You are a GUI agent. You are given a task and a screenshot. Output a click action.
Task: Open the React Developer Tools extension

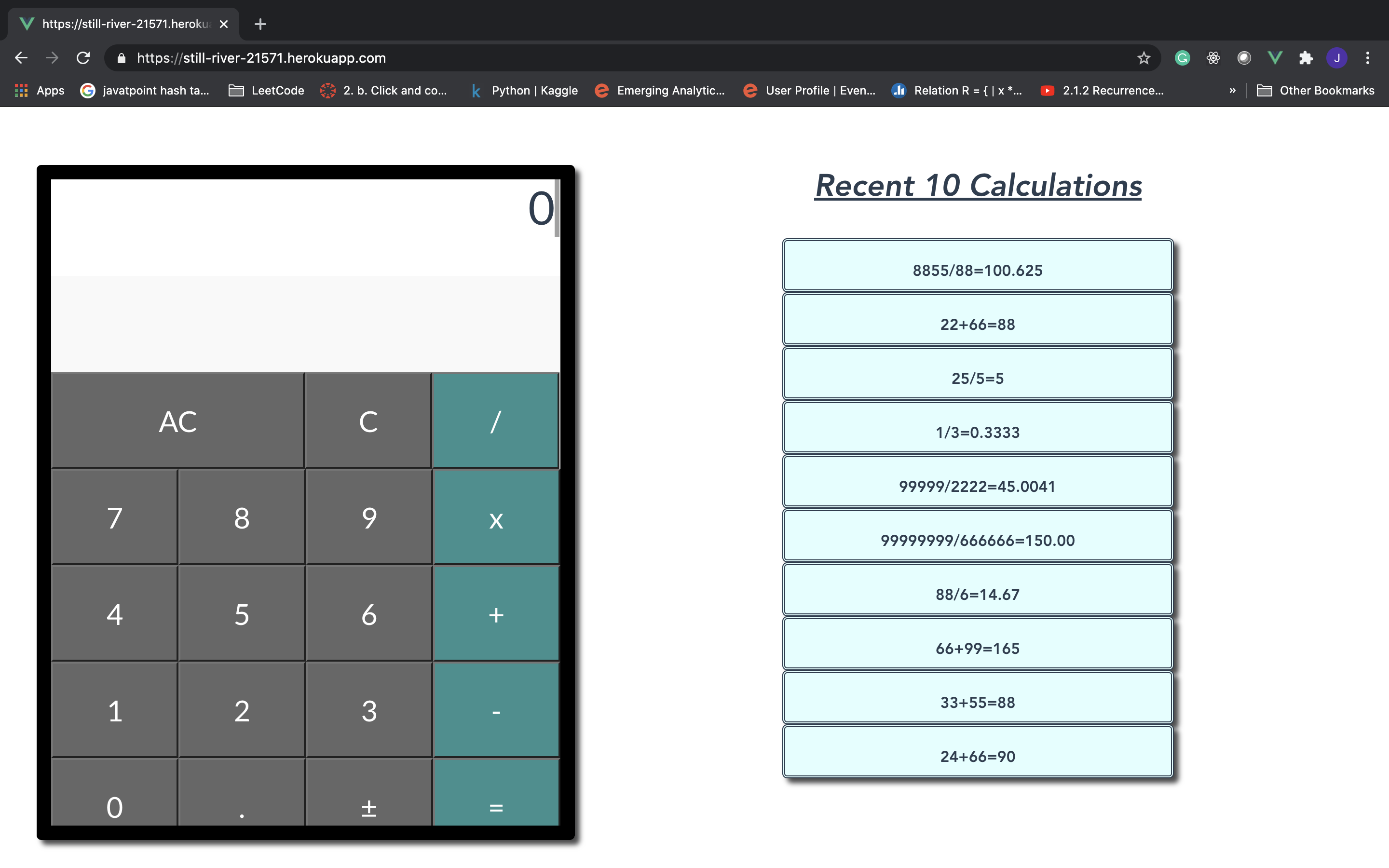1213,57
